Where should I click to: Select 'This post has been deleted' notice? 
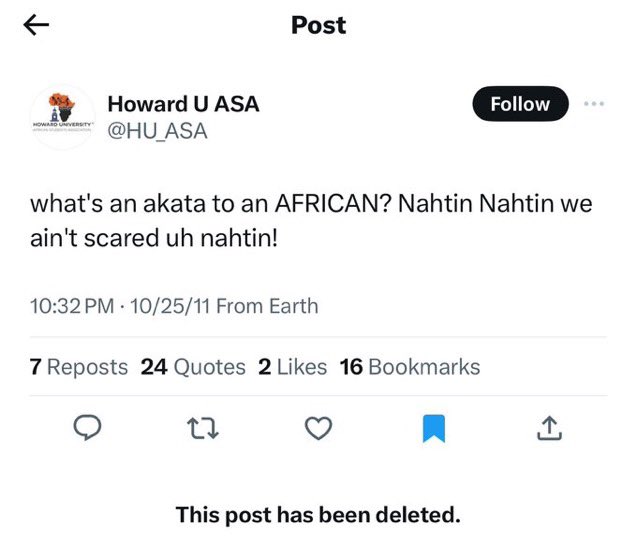click(x=318, y=515)
